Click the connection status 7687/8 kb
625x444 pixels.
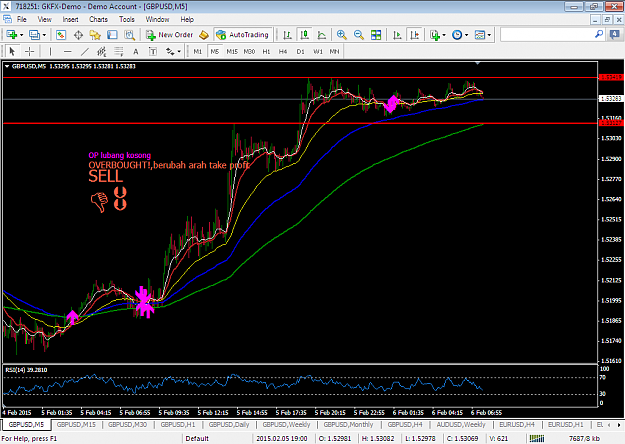584,438
